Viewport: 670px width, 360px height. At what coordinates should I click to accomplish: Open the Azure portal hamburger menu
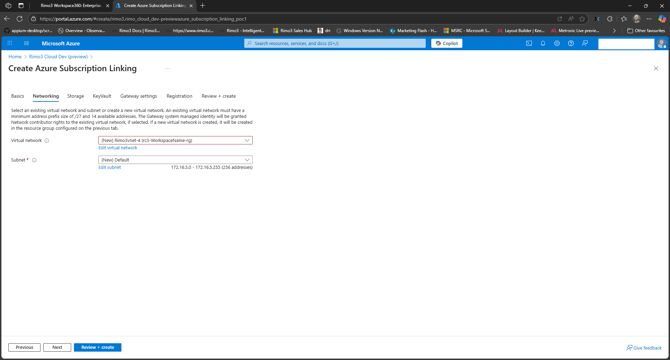click(26, 43)
